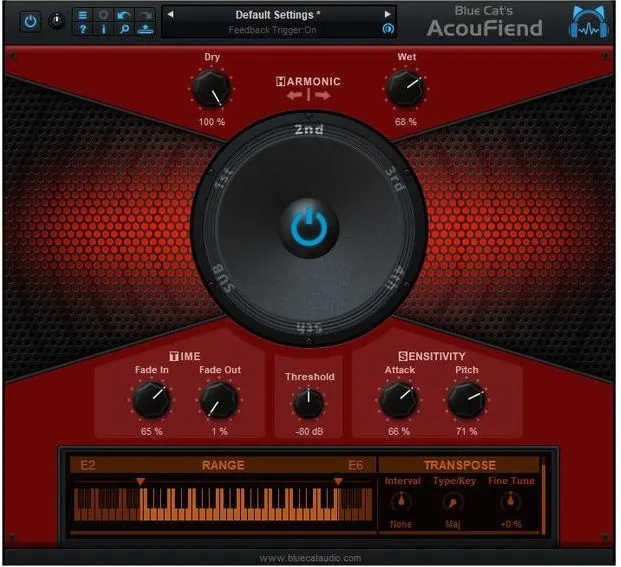Screen dimensions: 621x567
Task: Open help with the question mark icon
Action: click(x=82, y=29)
